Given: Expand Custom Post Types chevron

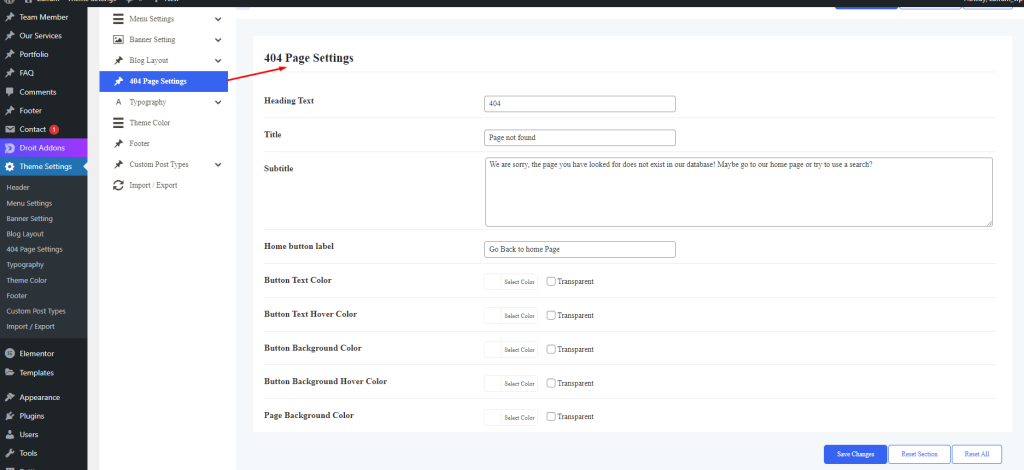Looking at the screenshot, I should 218,164.
